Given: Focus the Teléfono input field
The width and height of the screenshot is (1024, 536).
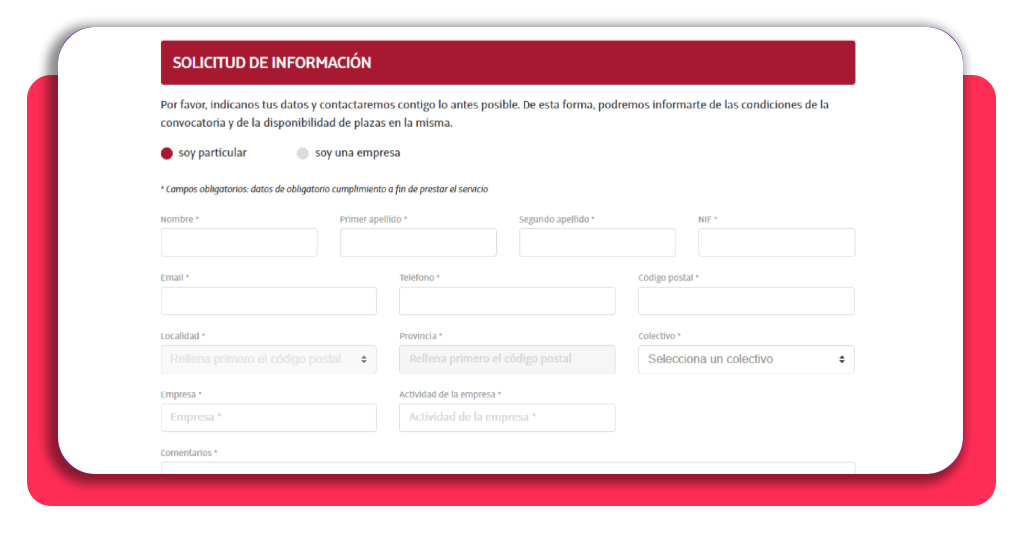Looking at the screenshot, I should pos(507,301).
